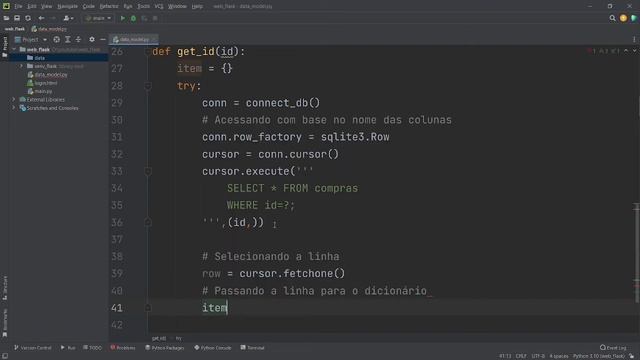The height and width of the screenshot is (360, 640).
Task: Open the Problems tool window
Action: [x=123, y=348]
